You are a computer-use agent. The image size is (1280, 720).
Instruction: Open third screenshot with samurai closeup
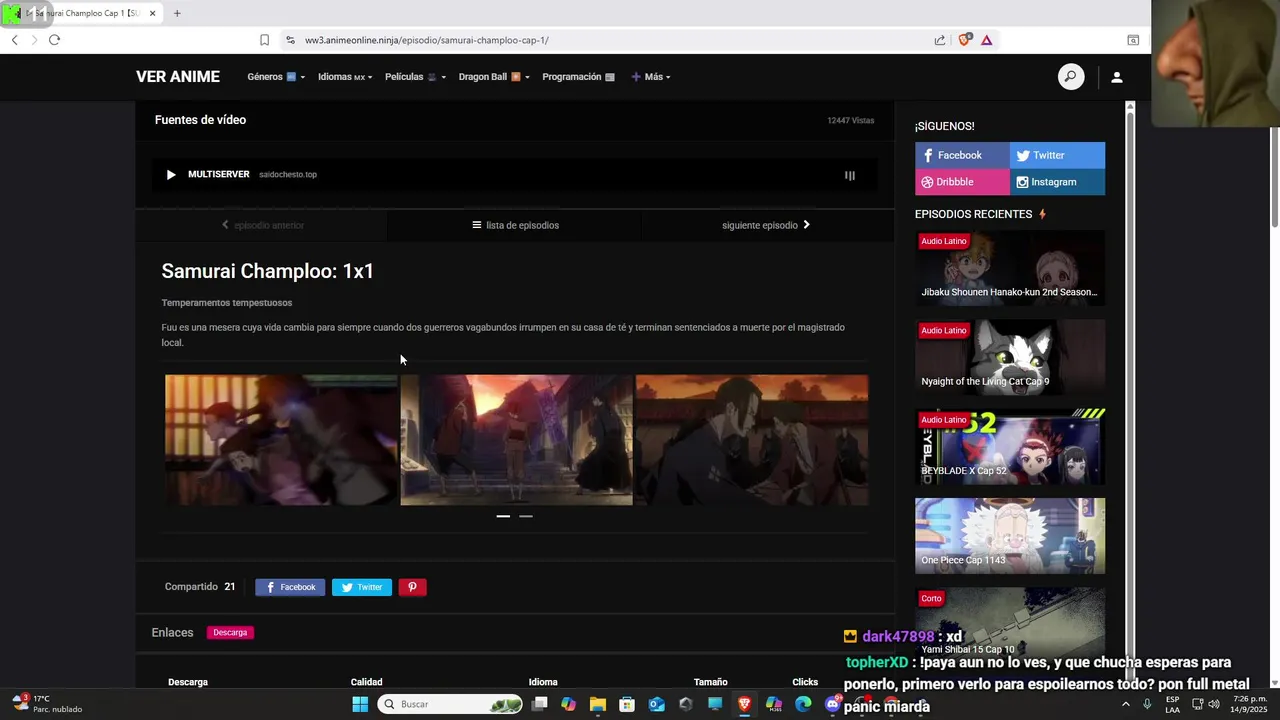(x=752, y=440)
